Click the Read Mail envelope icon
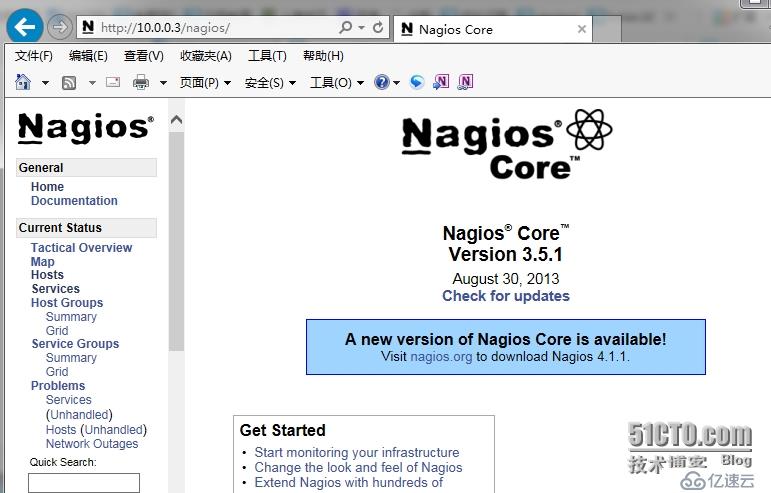The height and width of the screenshot is (493, 771). pos(113,82)
